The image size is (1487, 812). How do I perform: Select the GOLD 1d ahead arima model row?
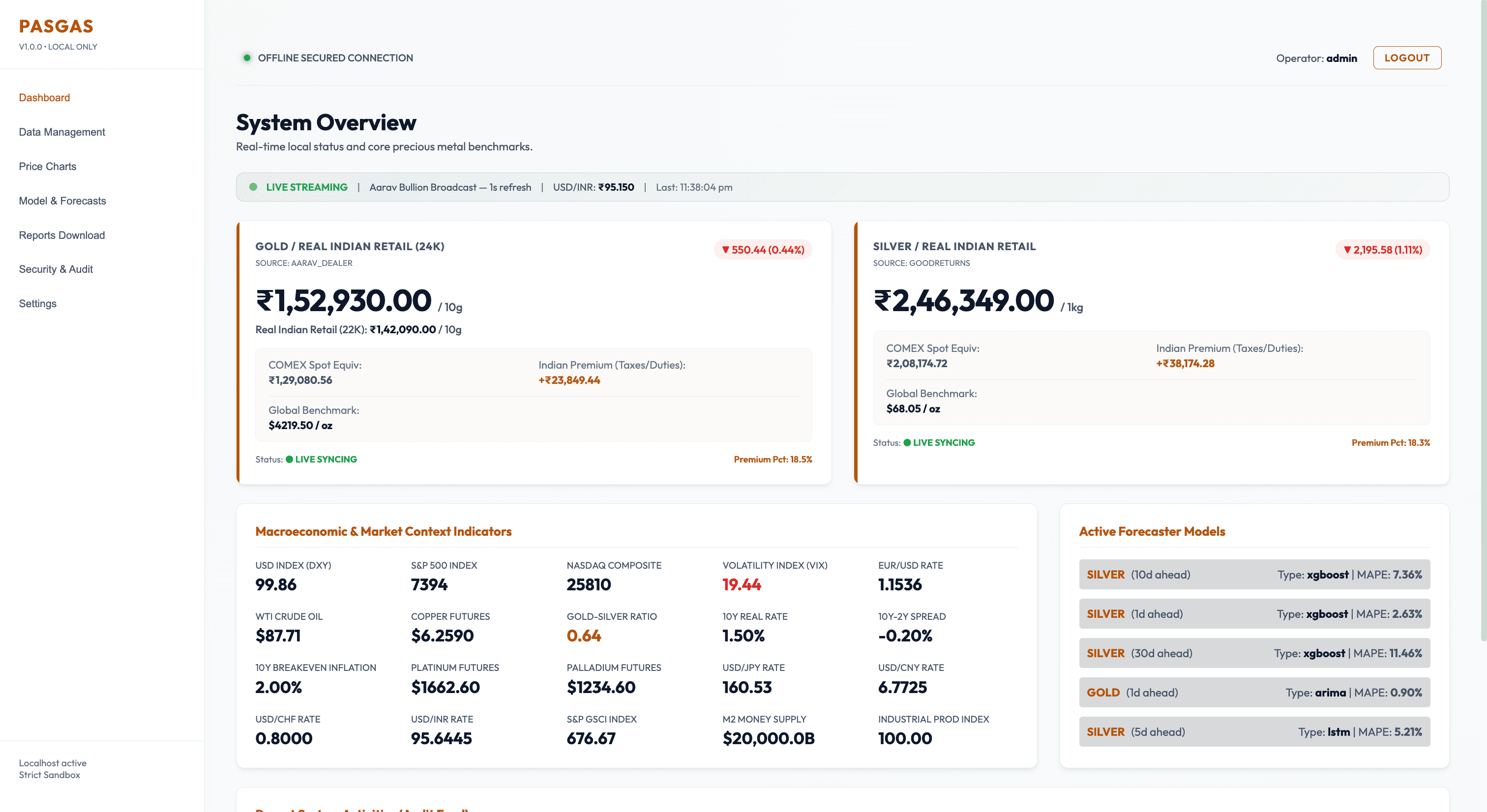[1254, 692]
